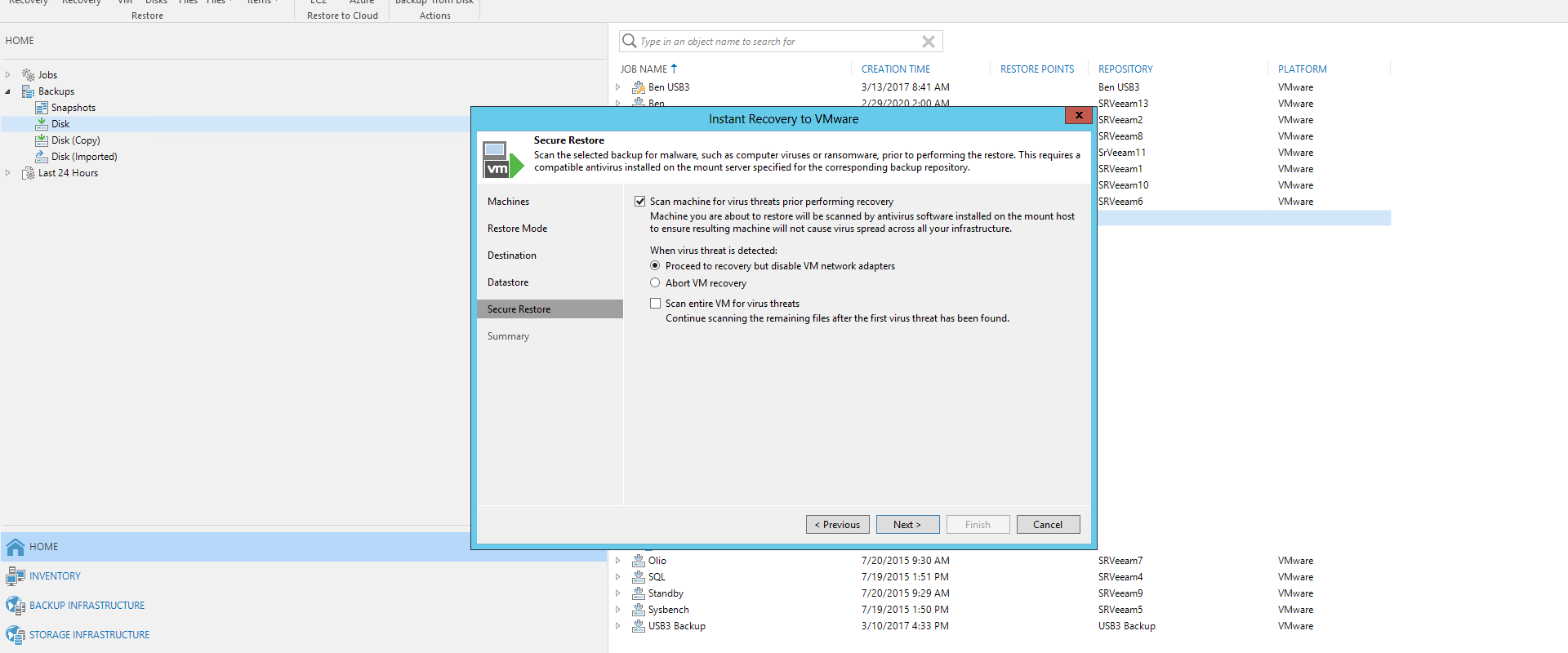The width and height of the screenshot is (1568, 653).
Task: Select Proceed to recovery but disable adapters
Action: (x=655, y=266)
